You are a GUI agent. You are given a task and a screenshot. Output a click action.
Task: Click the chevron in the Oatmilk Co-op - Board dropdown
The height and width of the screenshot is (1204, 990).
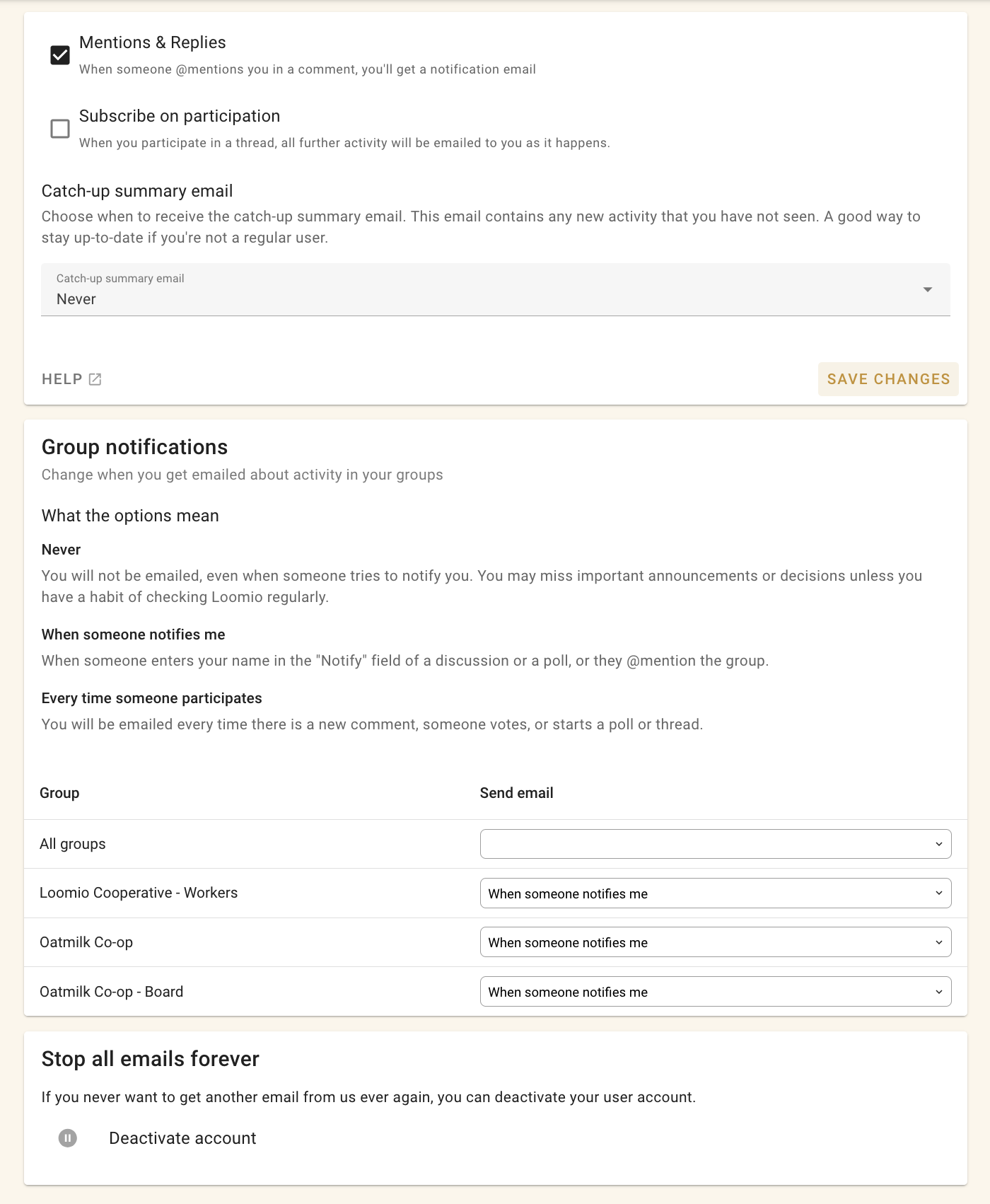(x=938, y=992)
